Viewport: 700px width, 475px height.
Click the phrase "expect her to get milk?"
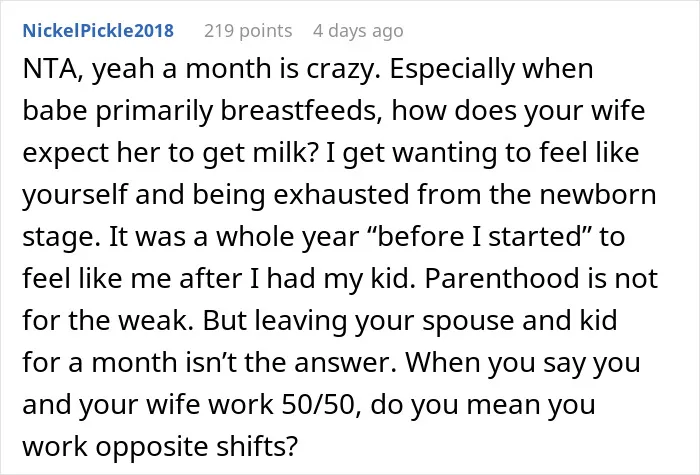(171, 153)
